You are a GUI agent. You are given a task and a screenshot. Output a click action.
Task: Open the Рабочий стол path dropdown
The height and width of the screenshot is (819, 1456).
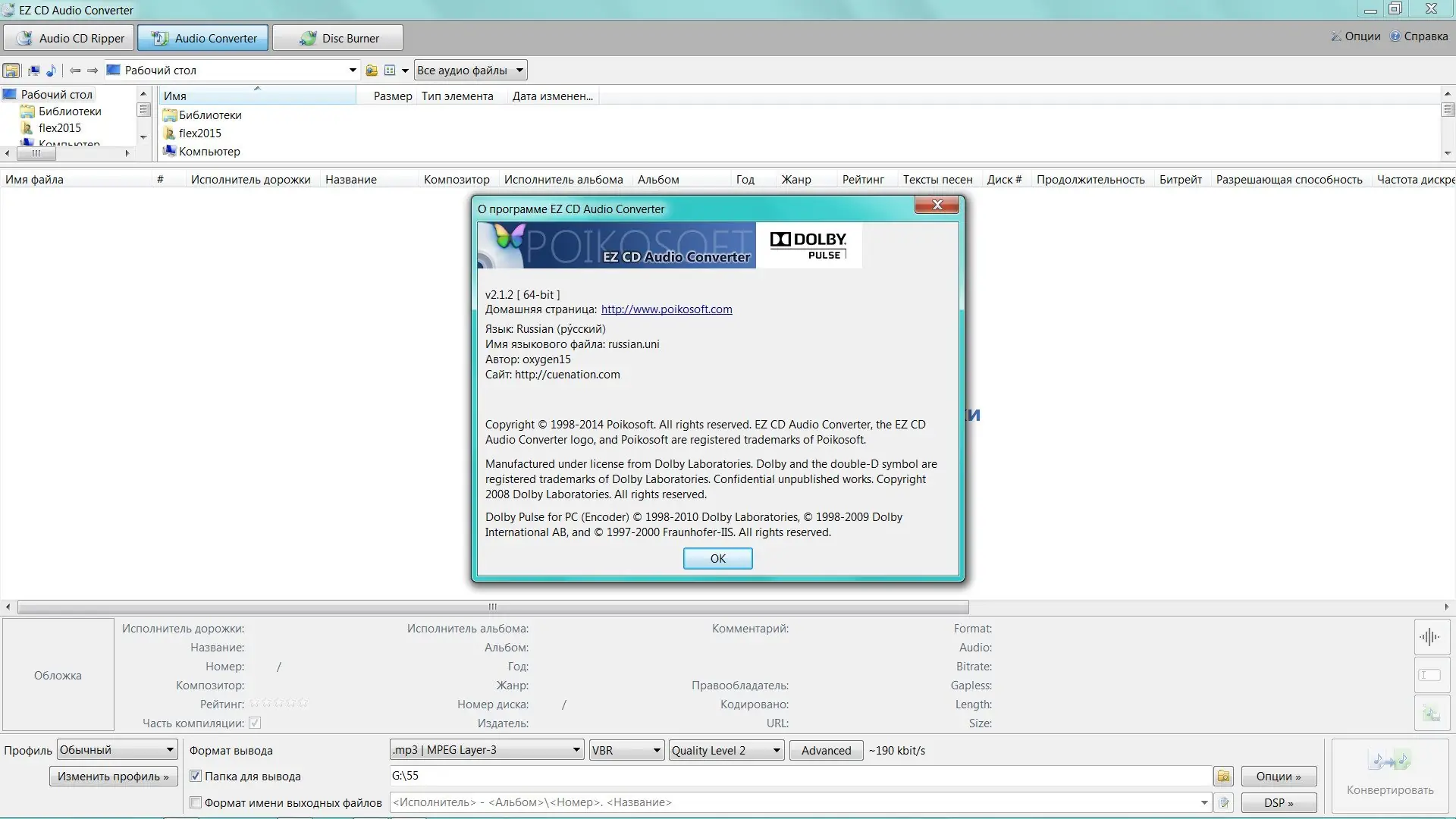(x=353, y=71)
